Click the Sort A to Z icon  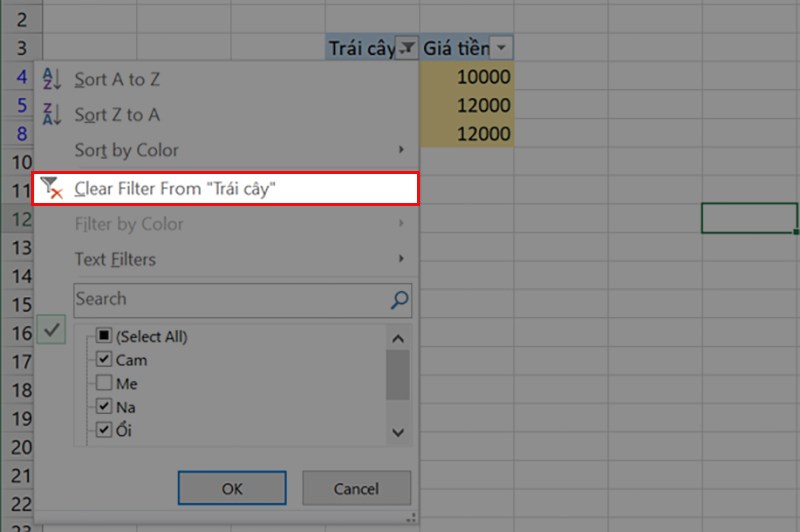point(52,79)
